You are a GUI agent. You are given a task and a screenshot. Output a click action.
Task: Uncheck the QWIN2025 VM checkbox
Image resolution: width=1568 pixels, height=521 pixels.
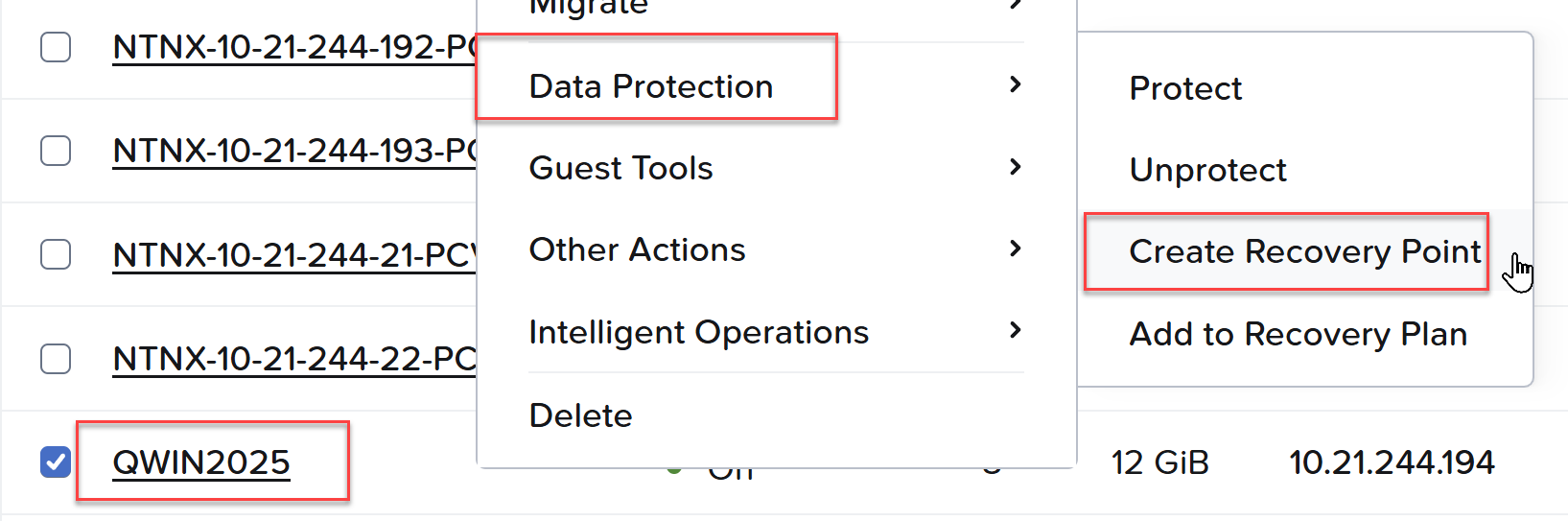pyautogui.click(x=56, y=462)
